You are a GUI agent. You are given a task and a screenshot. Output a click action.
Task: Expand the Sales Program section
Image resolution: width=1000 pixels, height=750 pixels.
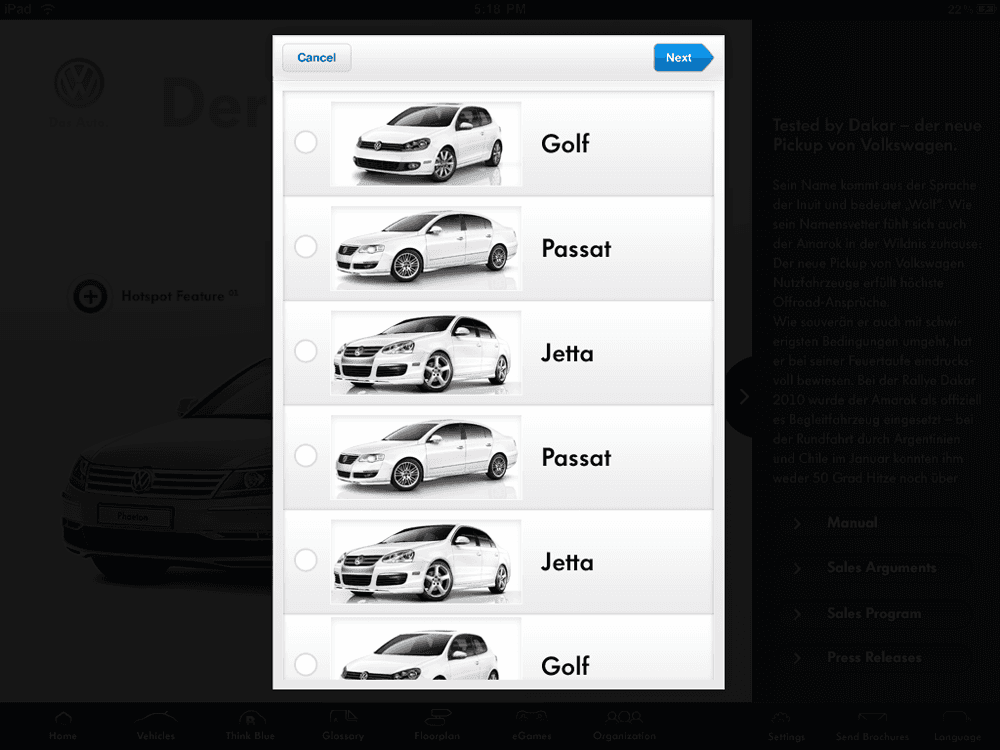coord(875,614)
